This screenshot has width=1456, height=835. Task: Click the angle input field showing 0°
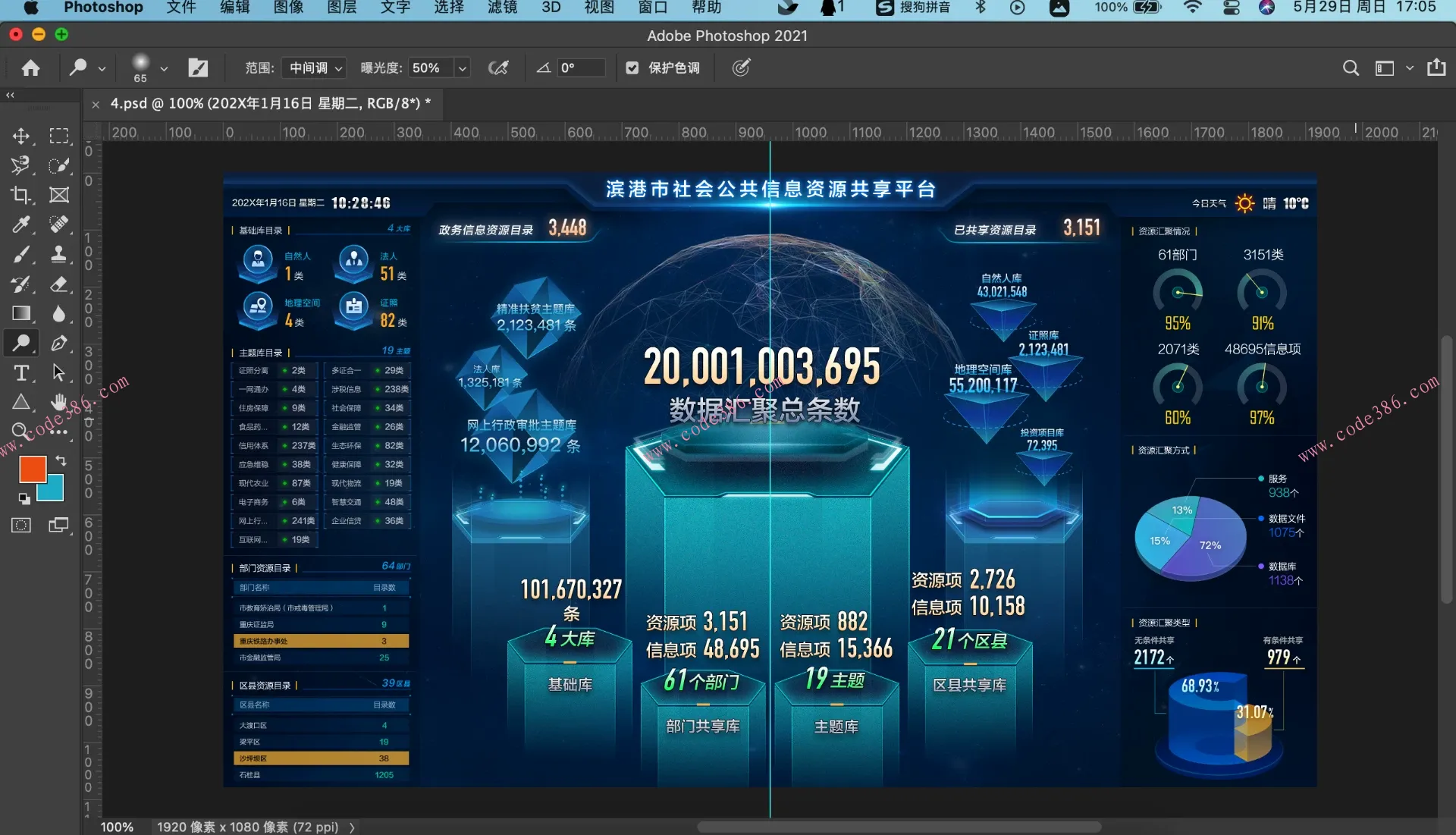point(580,68)
